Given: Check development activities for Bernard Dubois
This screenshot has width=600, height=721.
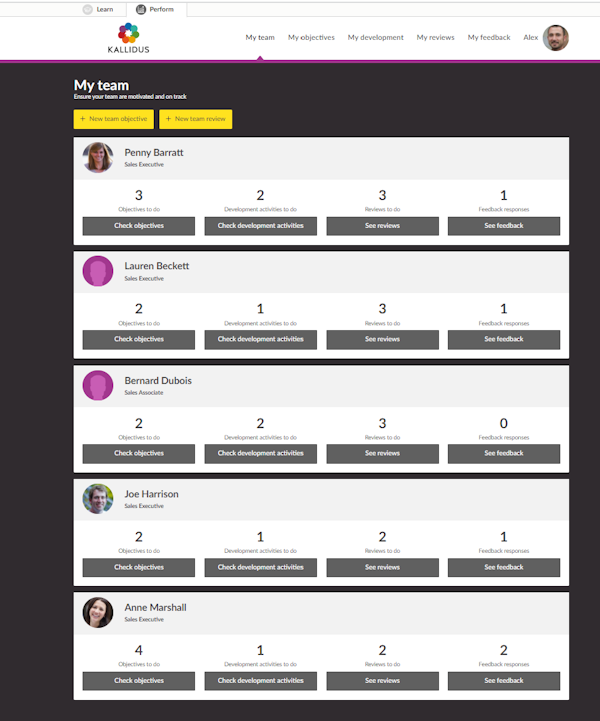Looking at the screenshot, I should [260, 453].
